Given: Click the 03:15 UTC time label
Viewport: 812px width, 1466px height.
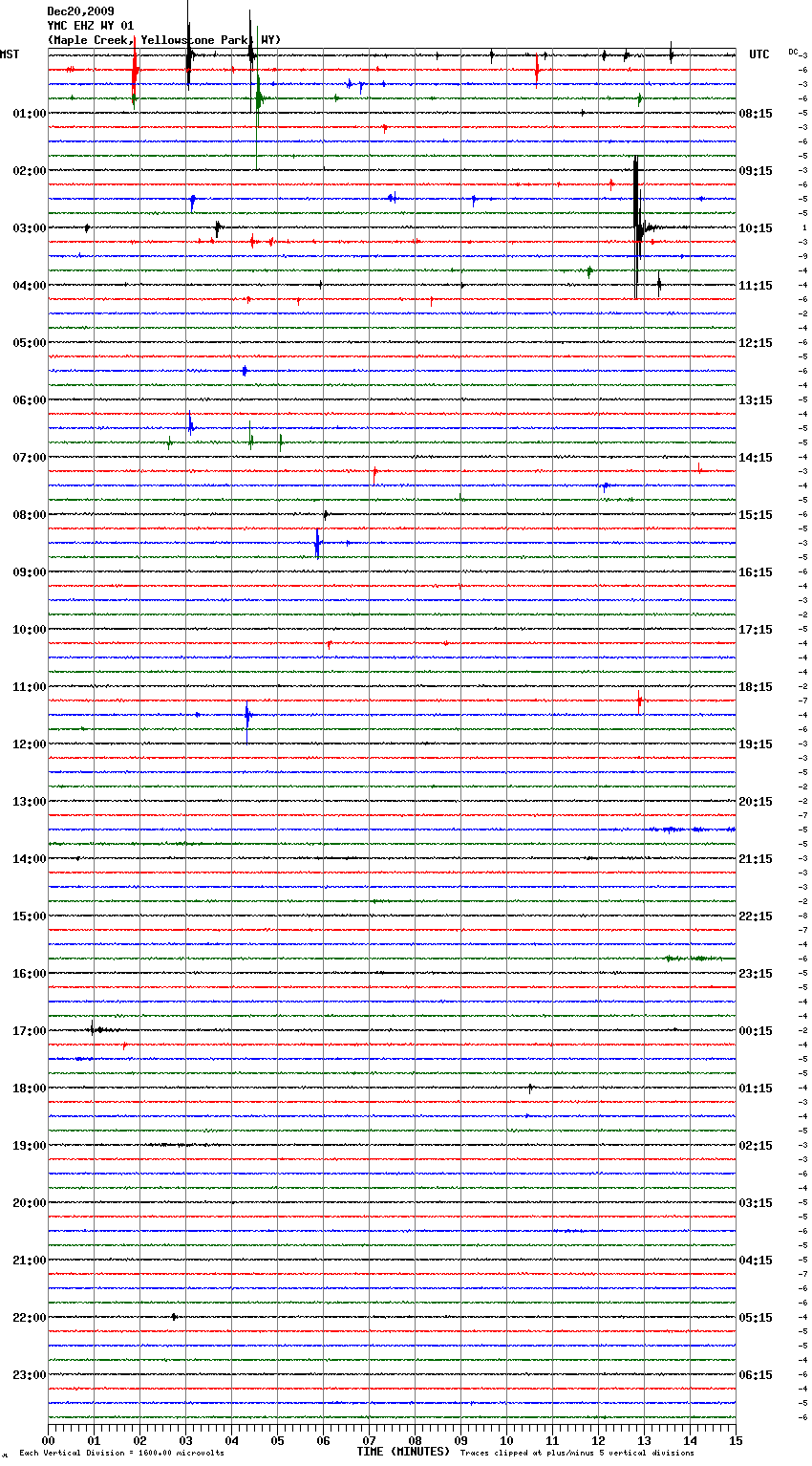Looking at the screenshot, I should (756, 1203).
